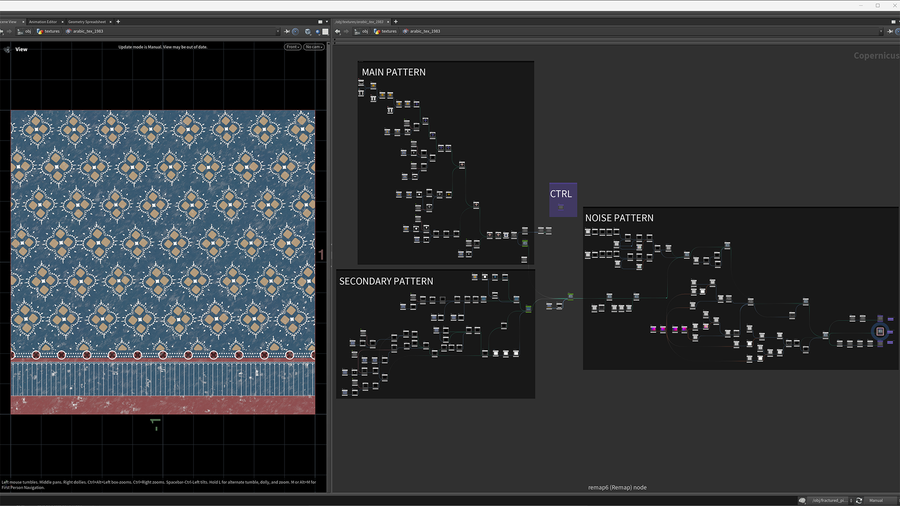This screenshot has width=900, height=506.
Task: Click the refresh icon in status bar
Action: [x=858, y=500]
